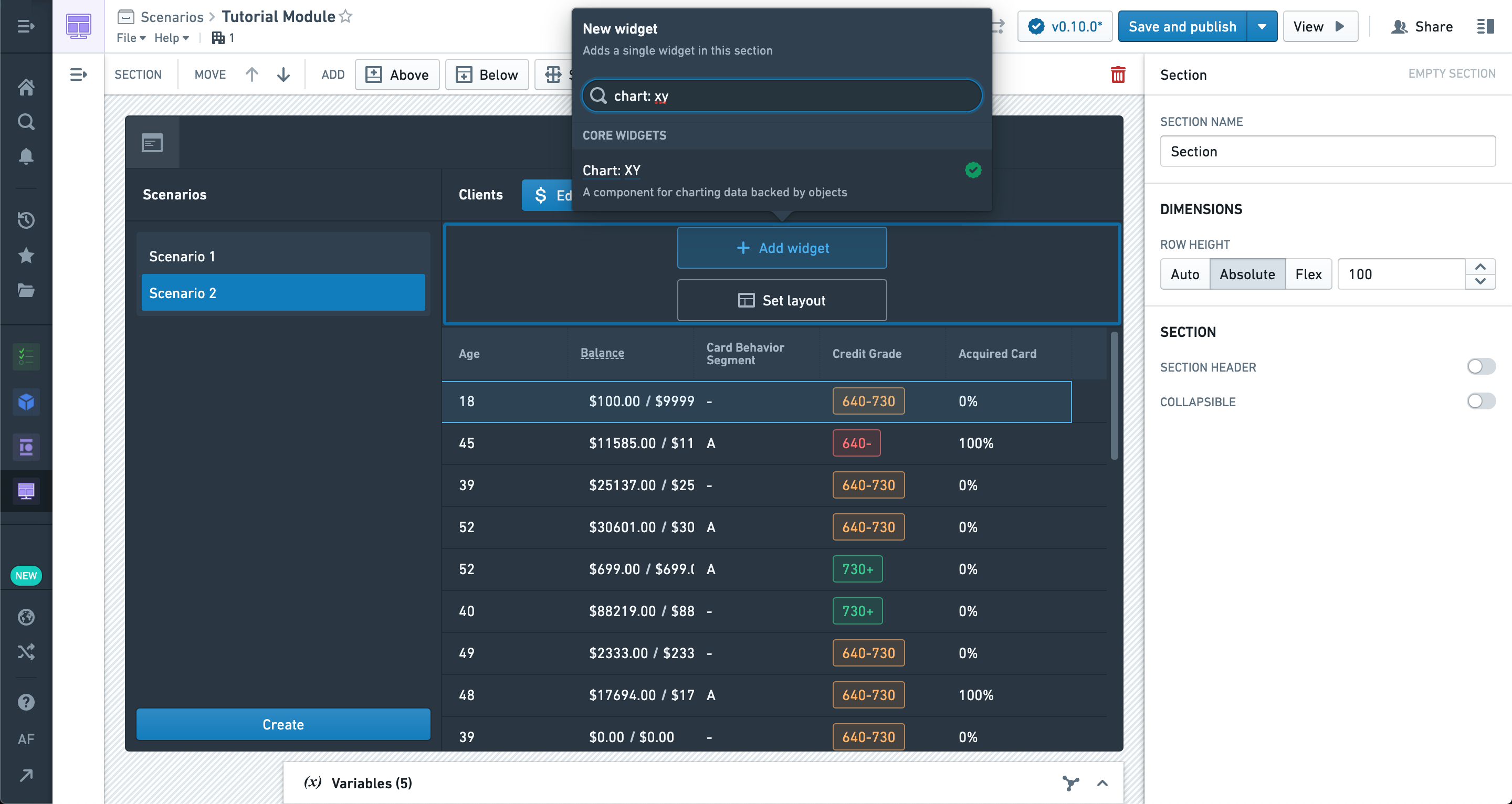Select Scenario 2 in scenarios list
The width and height of the screenshot is (1512, 804).
283,293
